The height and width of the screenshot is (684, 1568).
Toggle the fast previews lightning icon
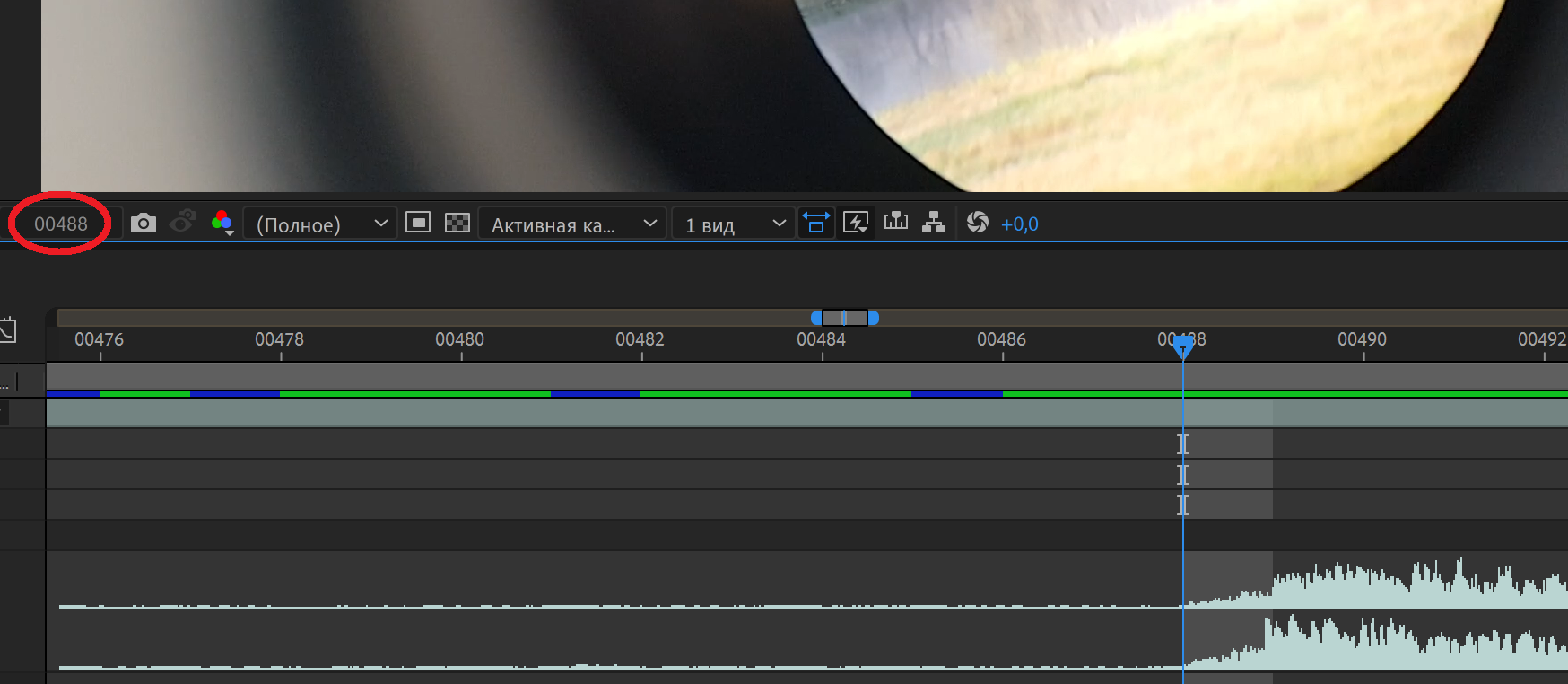[857, 223]
